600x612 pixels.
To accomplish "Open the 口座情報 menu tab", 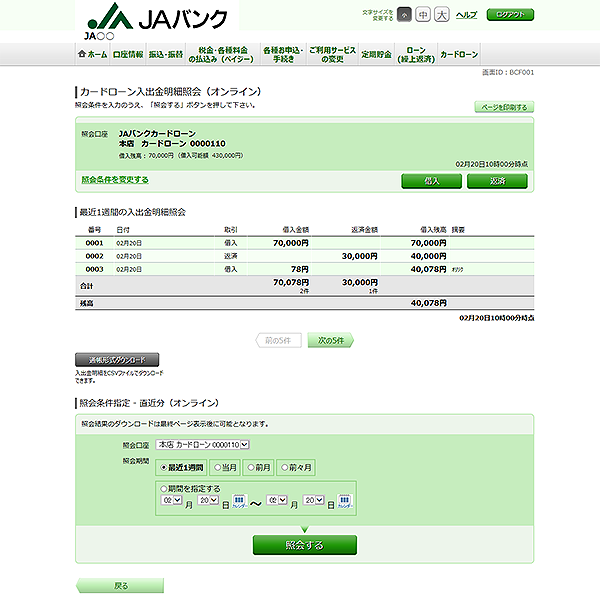I will click(x=128, y=54).
